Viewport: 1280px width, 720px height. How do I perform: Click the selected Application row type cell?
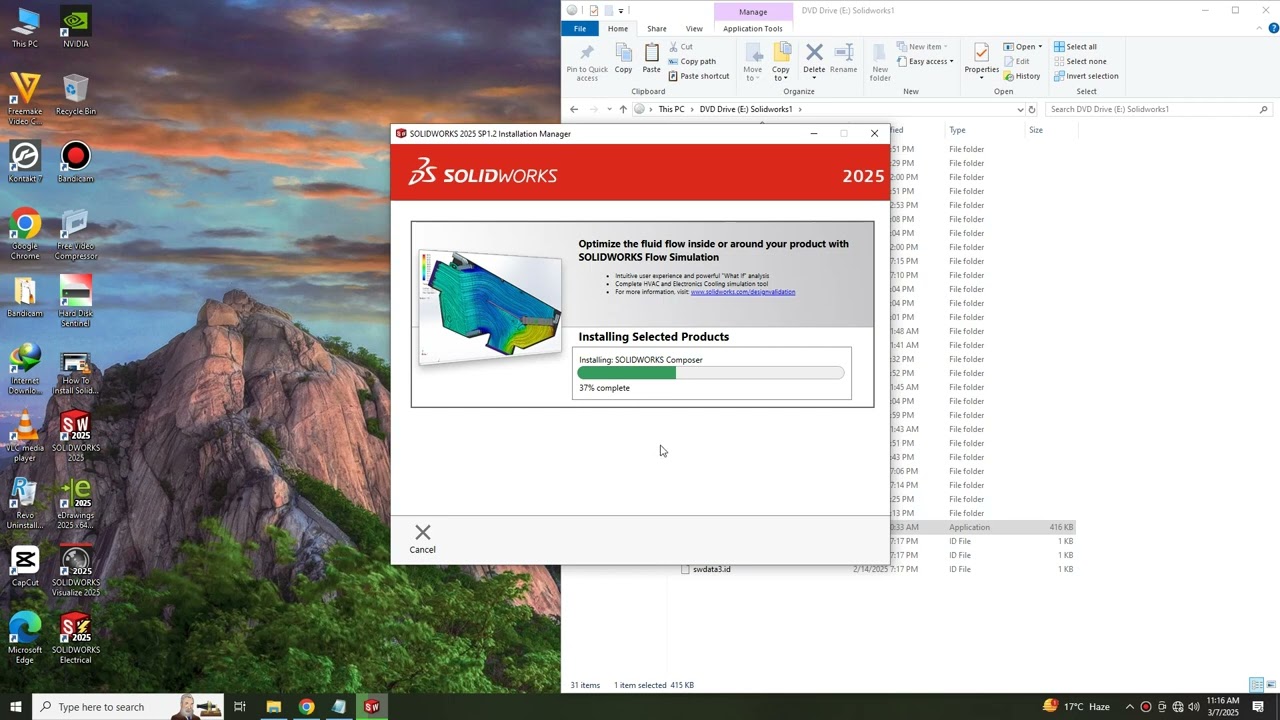pyautogui.click(x=969, y=527)
